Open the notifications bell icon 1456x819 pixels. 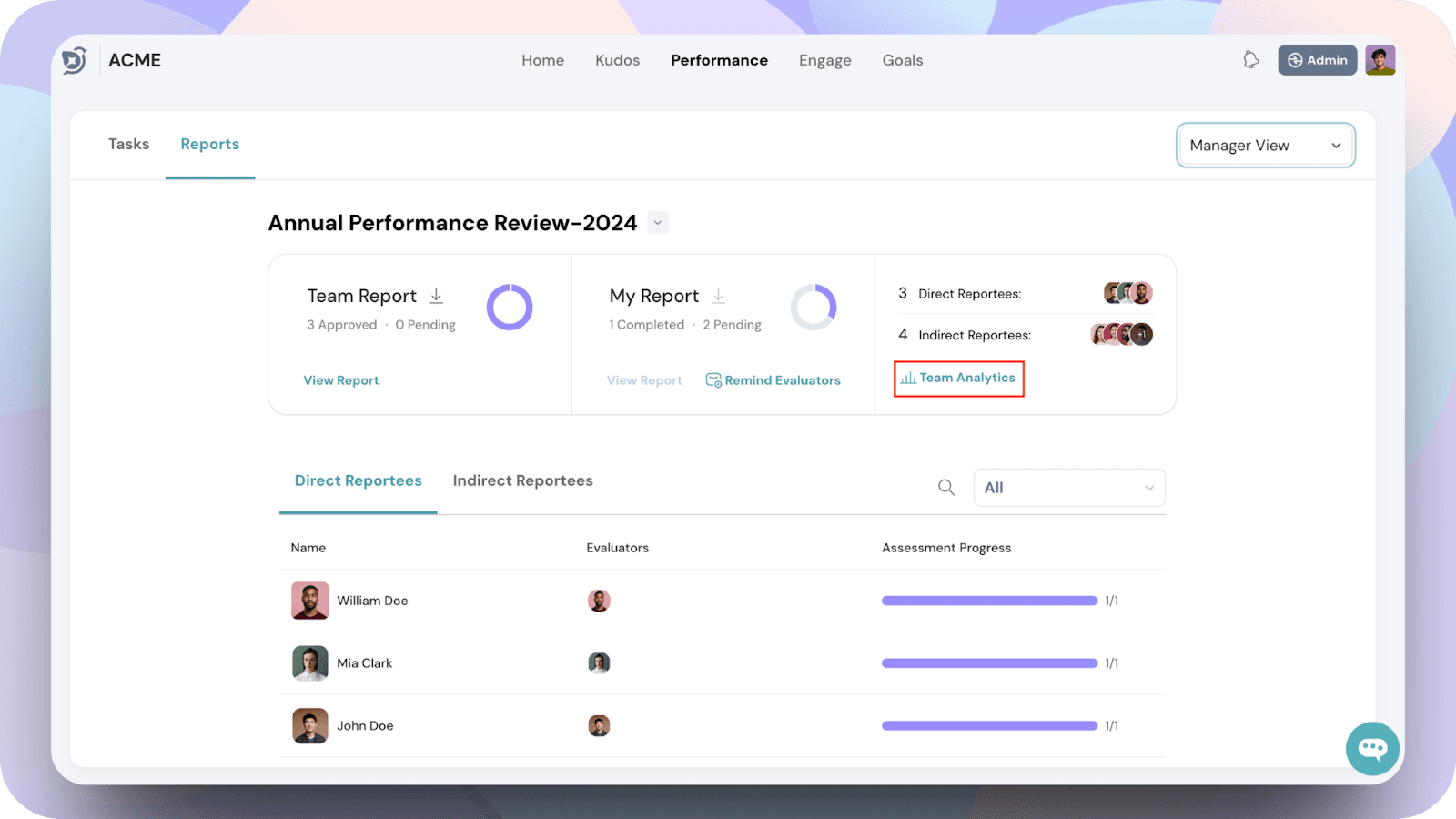coord(1251,60)
